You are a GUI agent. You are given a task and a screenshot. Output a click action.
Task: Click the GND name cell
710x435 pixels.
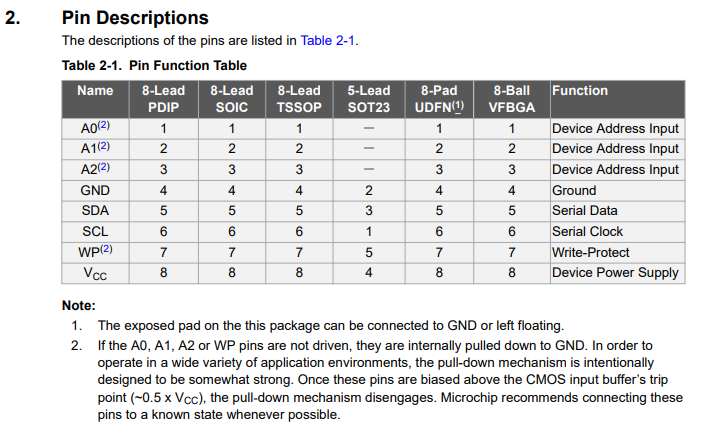coord(95,191)
